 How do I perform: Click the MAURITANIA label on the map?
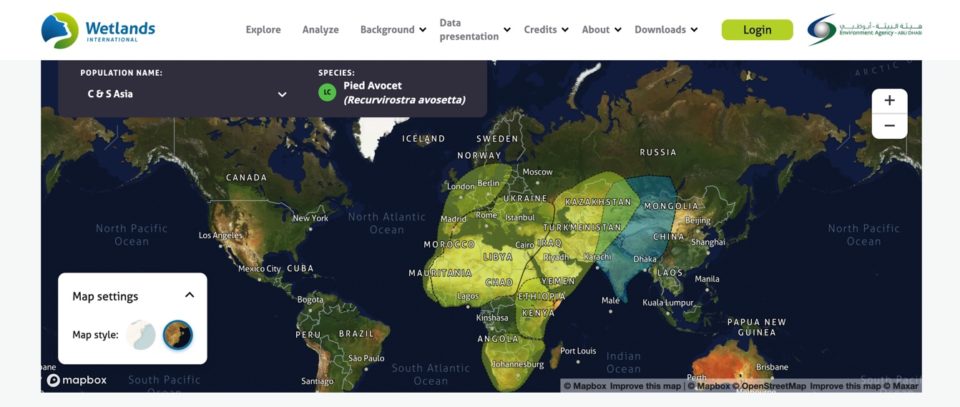(x=440, y=273)
